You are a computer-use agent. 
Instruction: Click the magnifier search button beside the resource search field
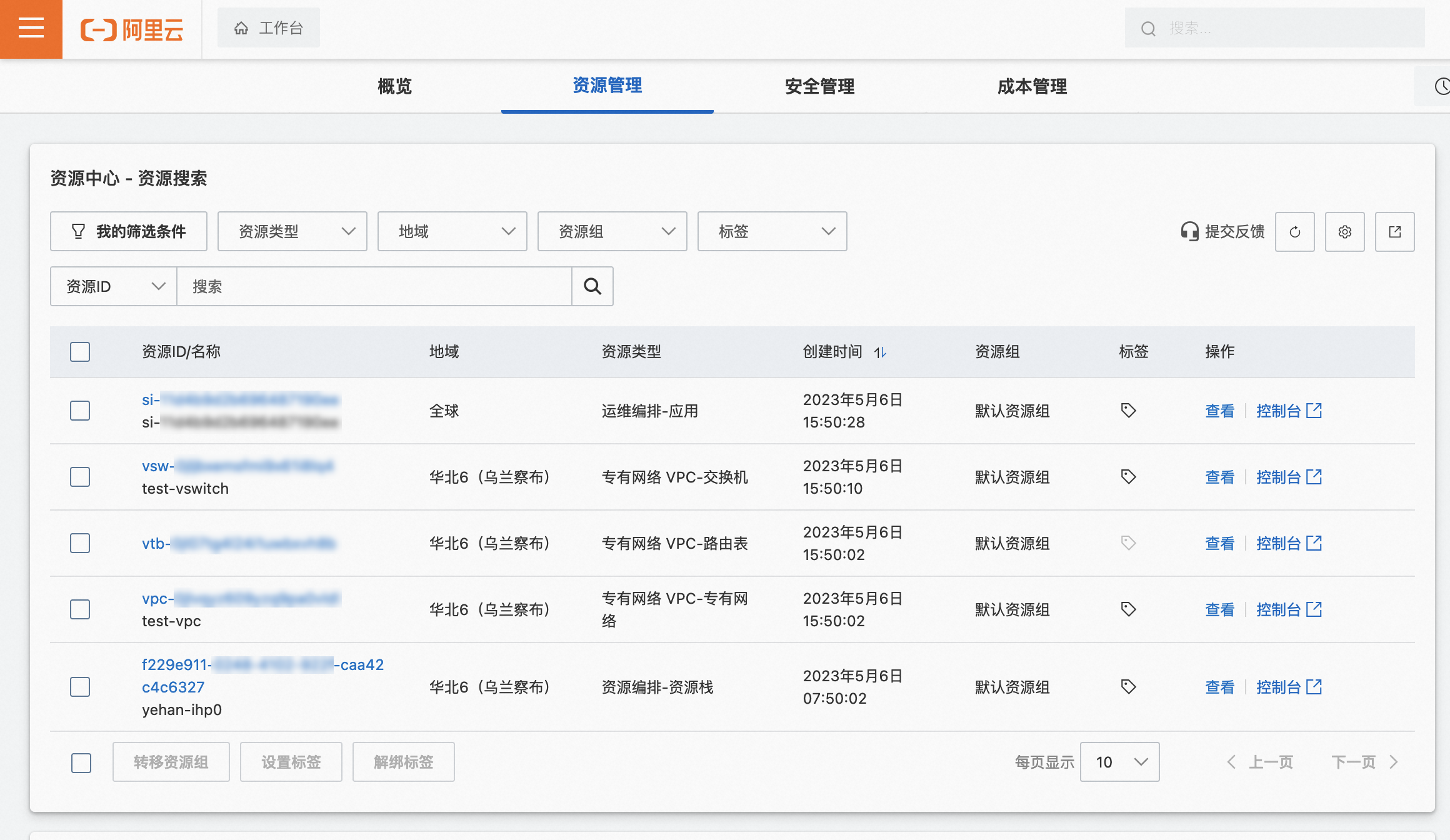click(x=592, y=286)
